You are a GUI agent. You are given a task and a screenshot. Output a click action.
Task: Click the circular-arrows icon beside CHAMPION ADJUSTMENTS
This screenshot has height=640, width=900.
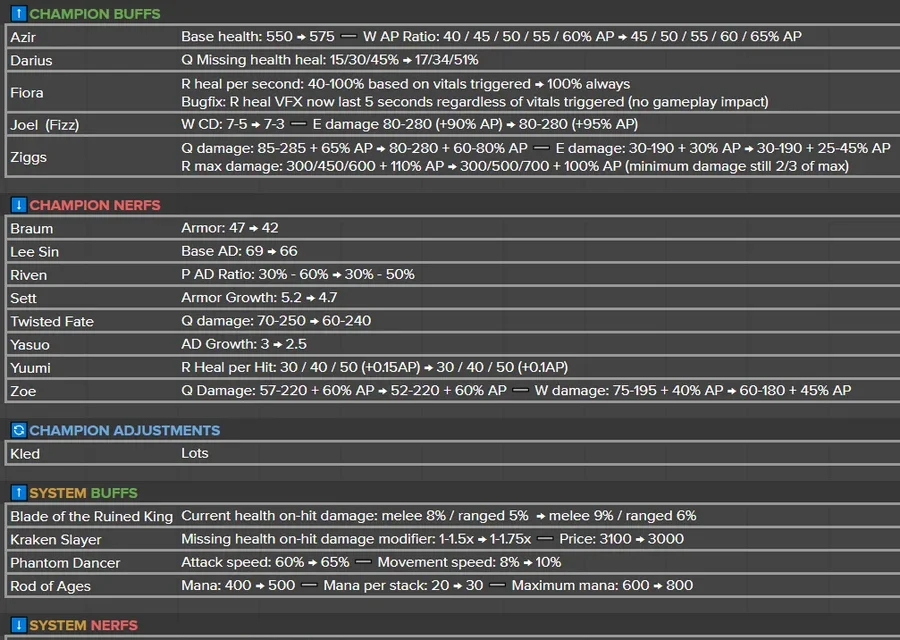coord(21,431)
